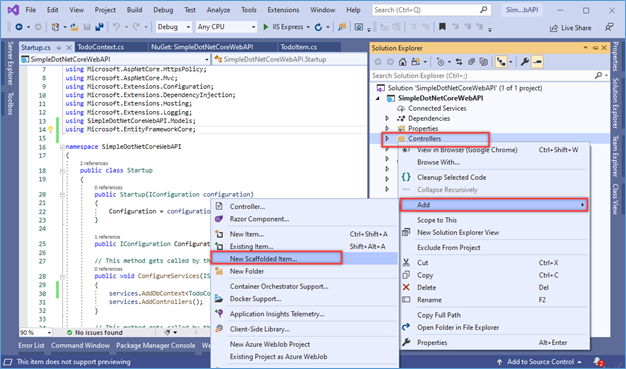
Task: Click the bookmark icon in toolbar
Action: click(x=442, y=27)
